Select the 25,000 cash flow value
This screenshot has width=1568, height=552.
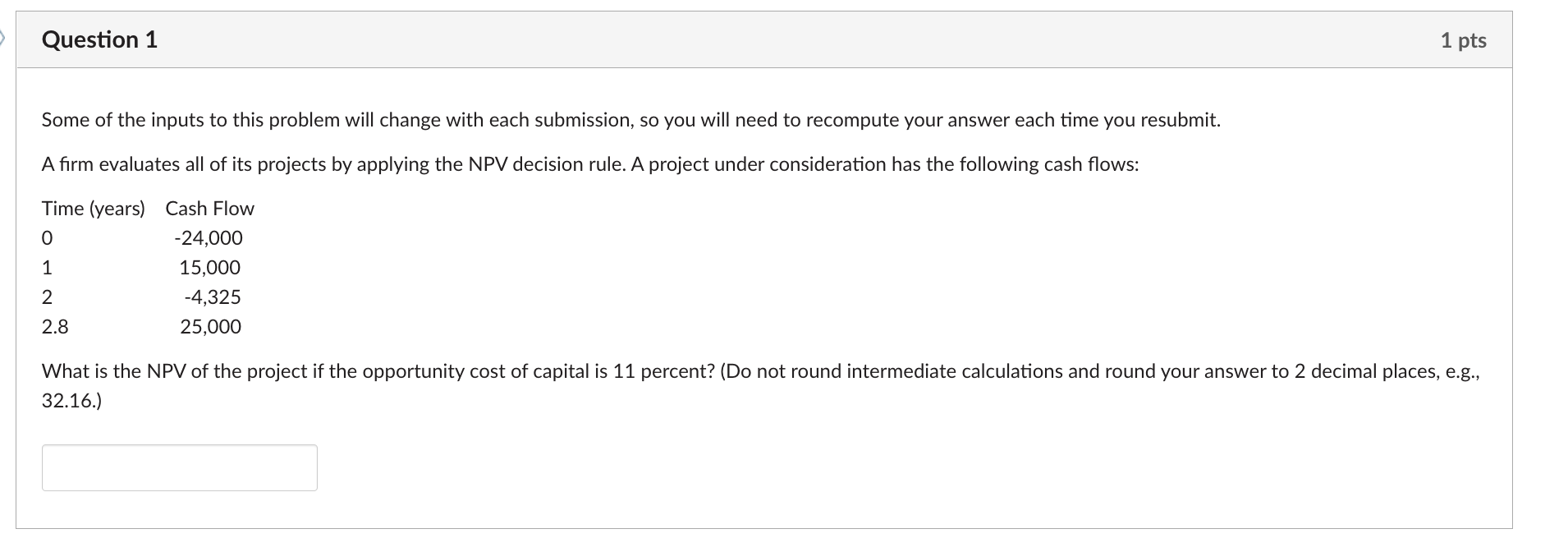point(210,326)
